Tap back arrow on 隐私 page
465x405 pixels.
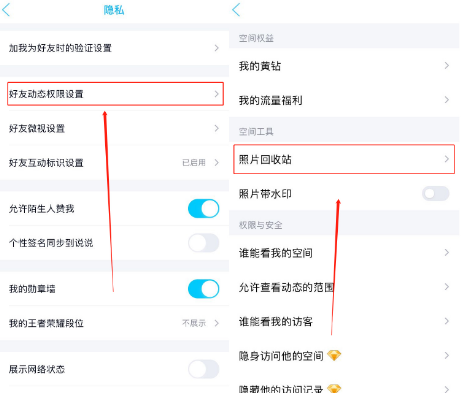6,10
